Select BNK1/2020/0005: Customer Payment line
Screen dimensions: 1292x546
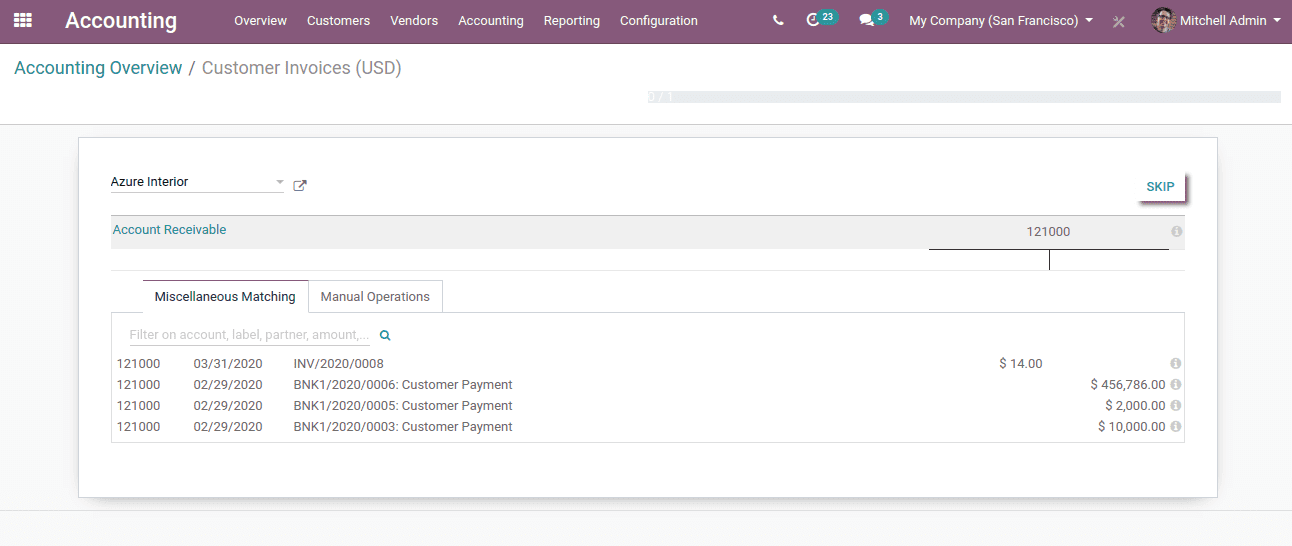[x=403, y=406]
